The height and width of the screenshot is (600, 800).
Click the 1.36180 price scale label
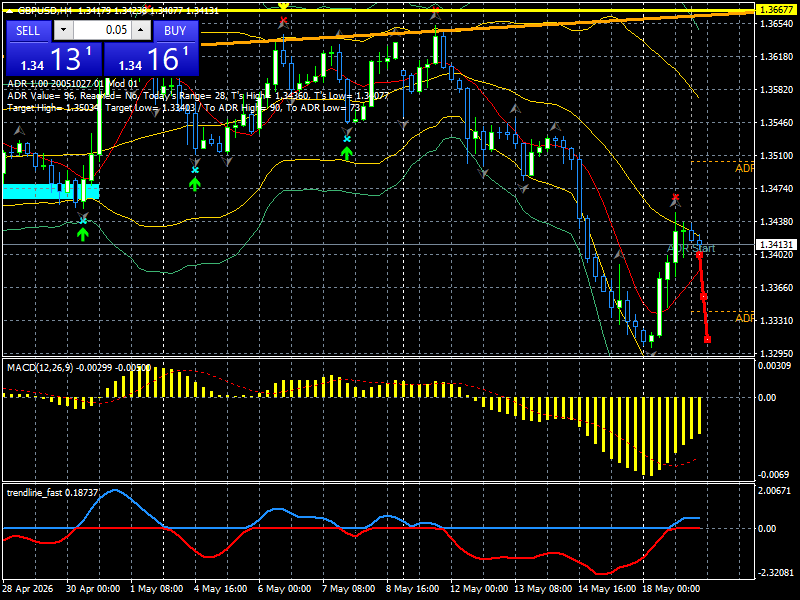(x=777, y=57)
